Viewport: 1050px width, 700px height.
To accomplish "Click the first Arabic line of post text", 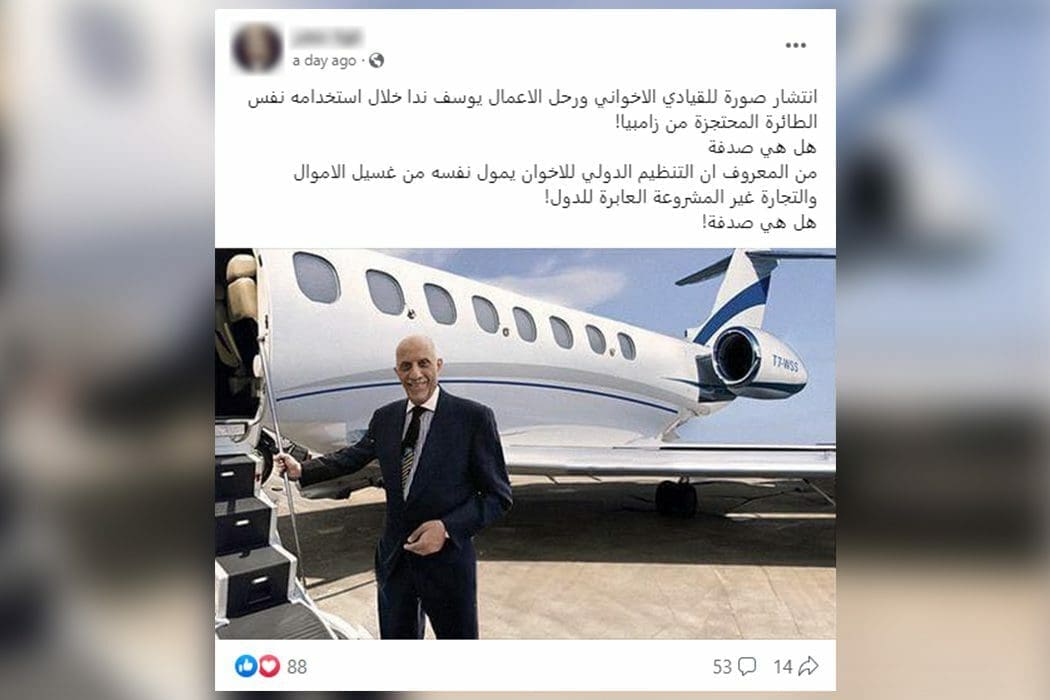I will pos(532,98).
